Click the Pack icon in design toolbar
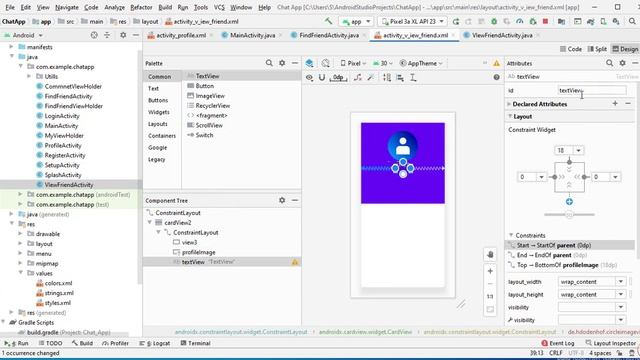 (387, 77)
